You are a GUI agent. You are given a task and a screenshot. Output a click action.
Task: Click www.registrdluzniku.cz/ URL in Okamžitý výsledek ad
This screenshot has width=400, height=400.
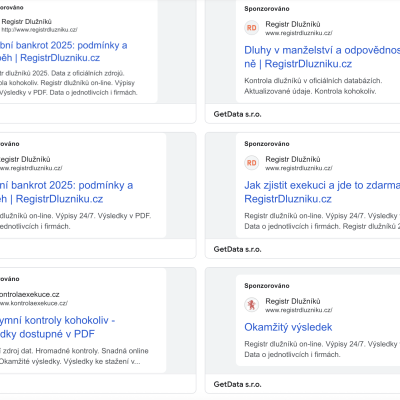[x=299, y=310]
